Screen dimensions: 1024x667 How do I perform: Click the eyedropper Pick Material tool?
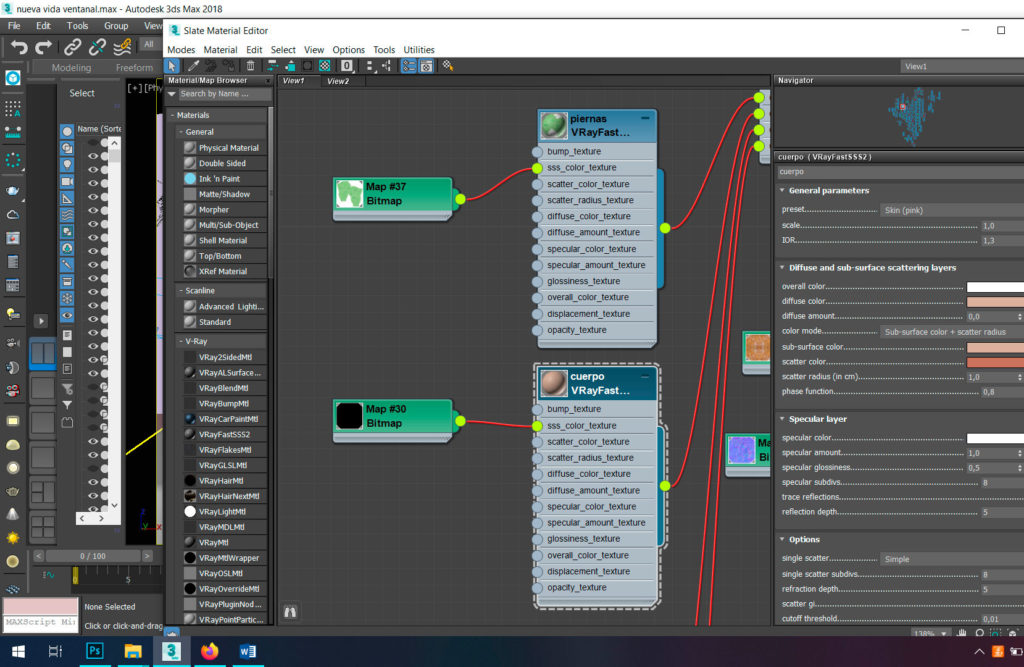click(x=194, y=66)
